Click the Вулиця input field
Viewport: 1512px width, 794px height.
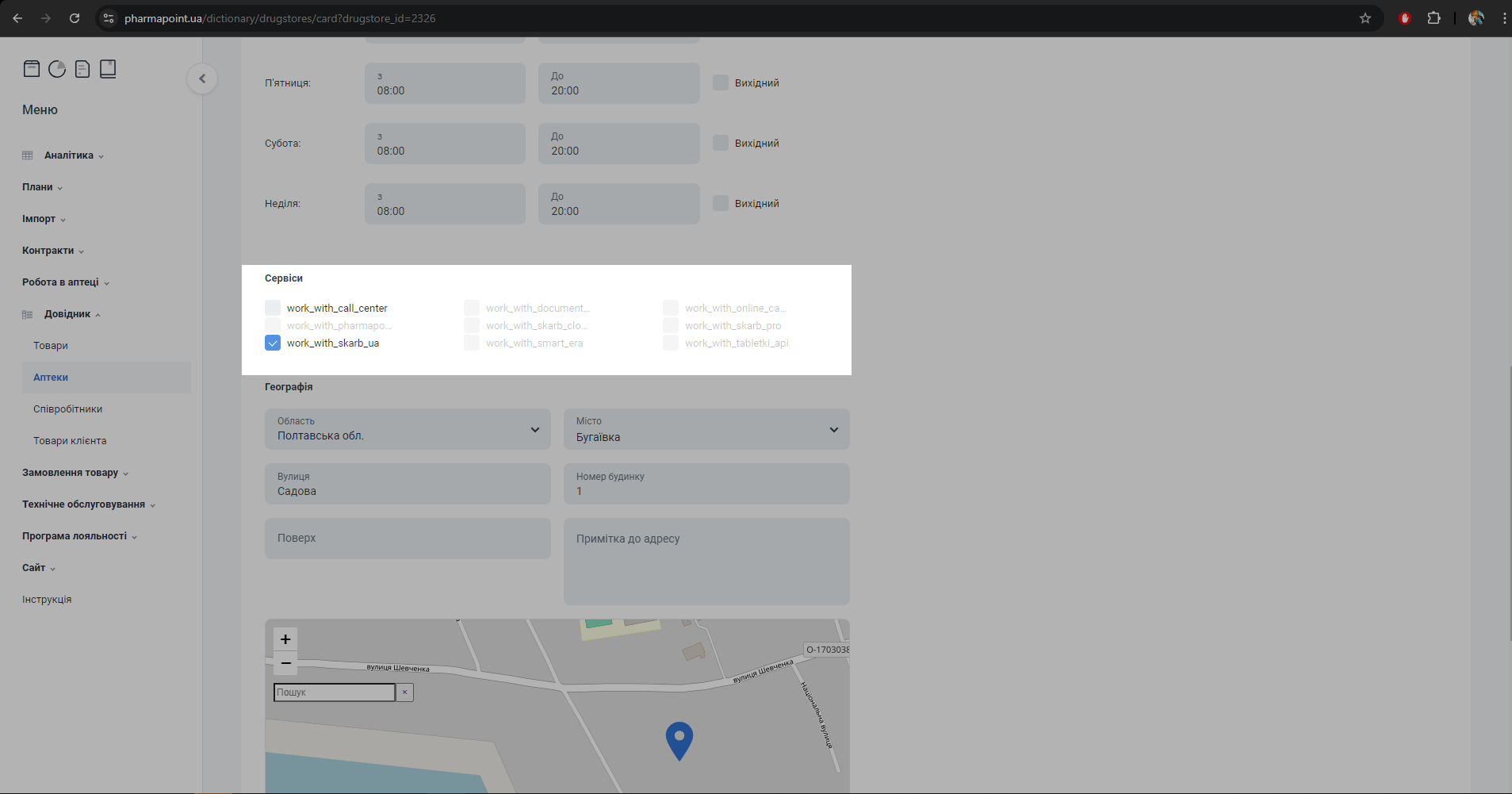point(408,485)
